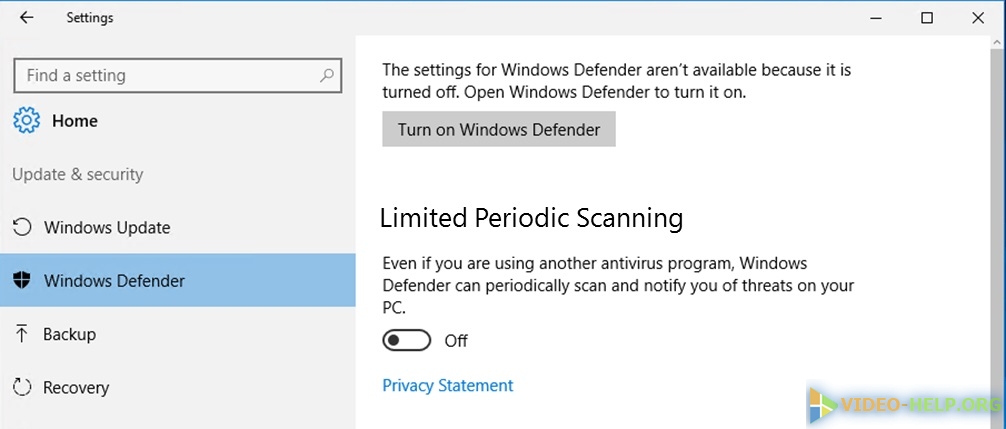Select the Windows Defender sidebar label
This screenshot has width=1006, height=429.
(x=114, y=281)
